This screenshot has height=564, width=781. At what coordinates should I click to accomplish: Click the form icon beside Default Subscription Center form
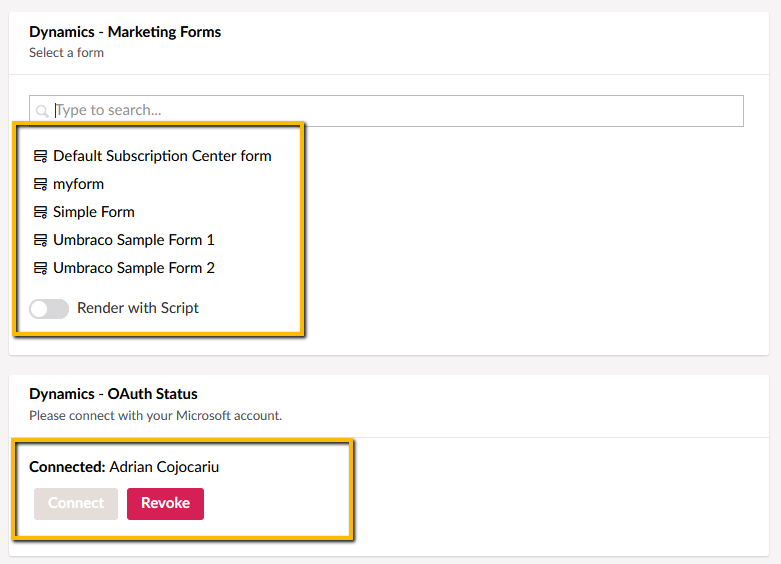tap(41, 157)
